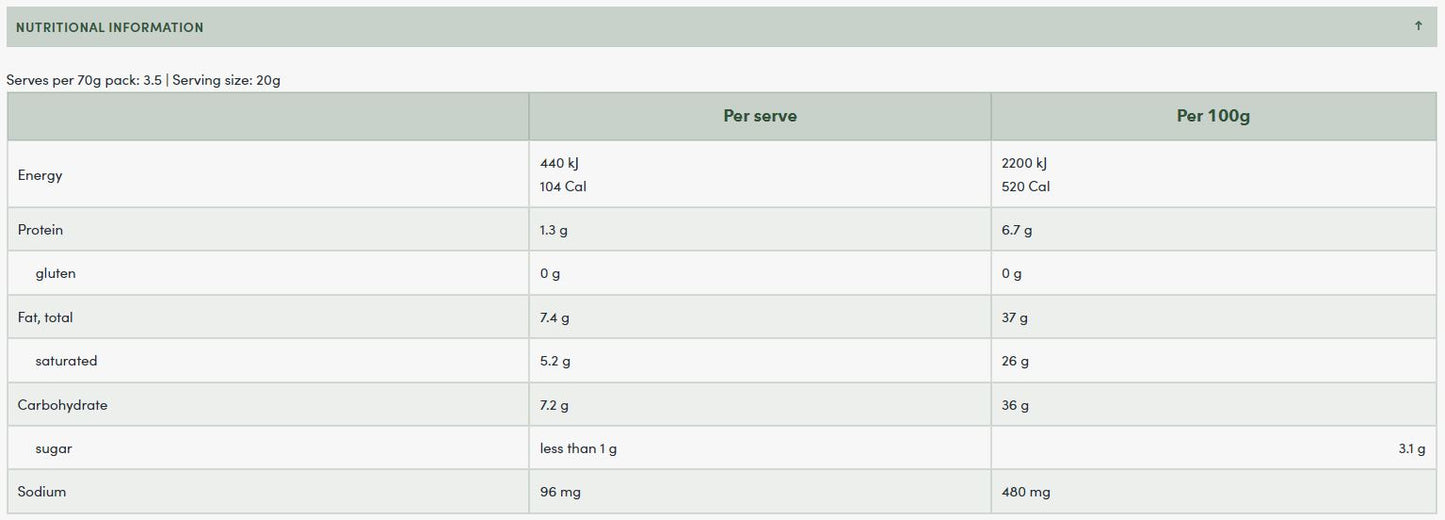Click the 520 Cal value
Image resolution: width=1445 pixels, height=520 pixels.
1025,187
